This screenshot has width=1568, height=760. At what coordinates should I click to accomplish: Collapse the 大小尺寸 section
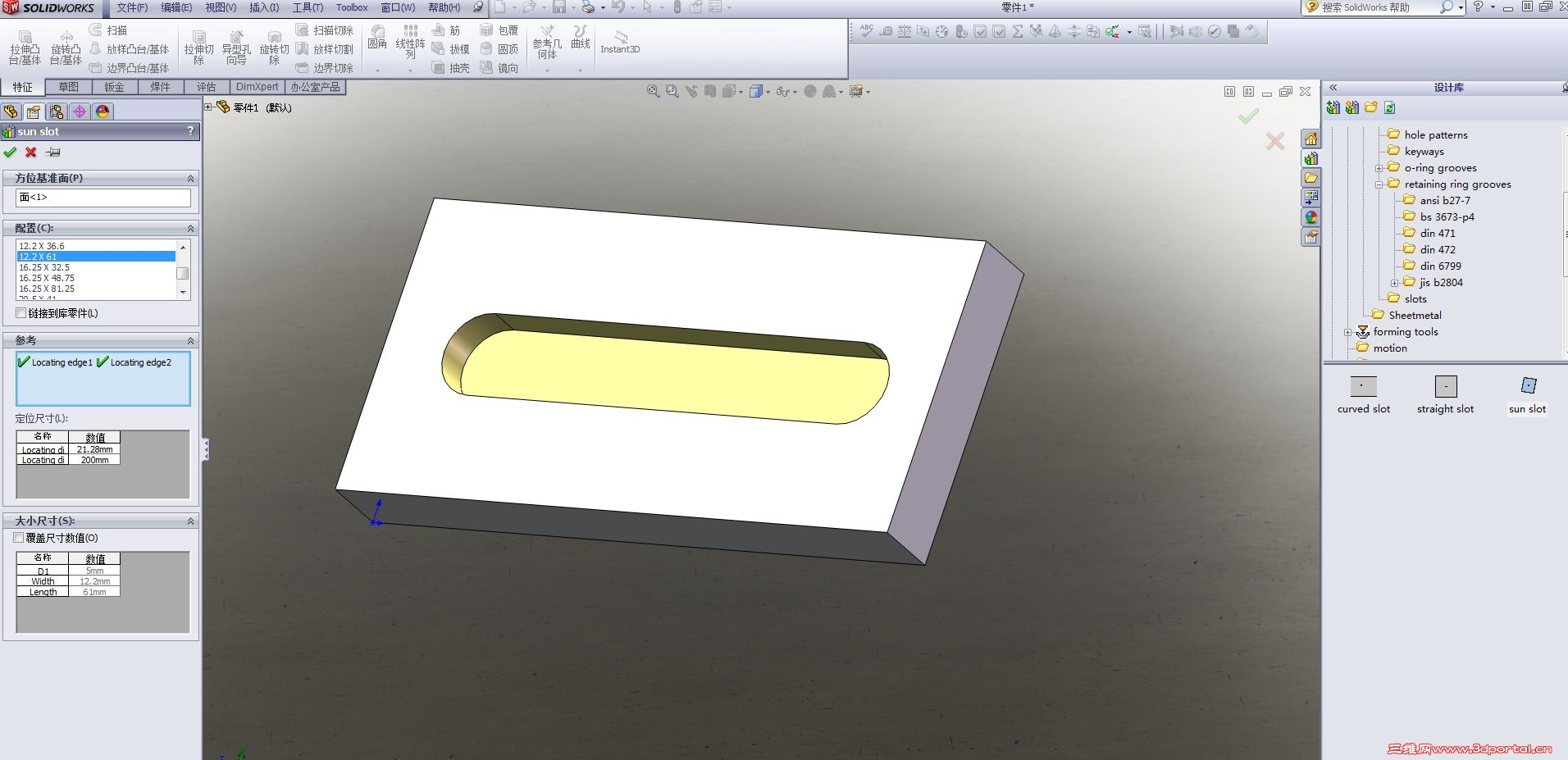pos(190,521)
